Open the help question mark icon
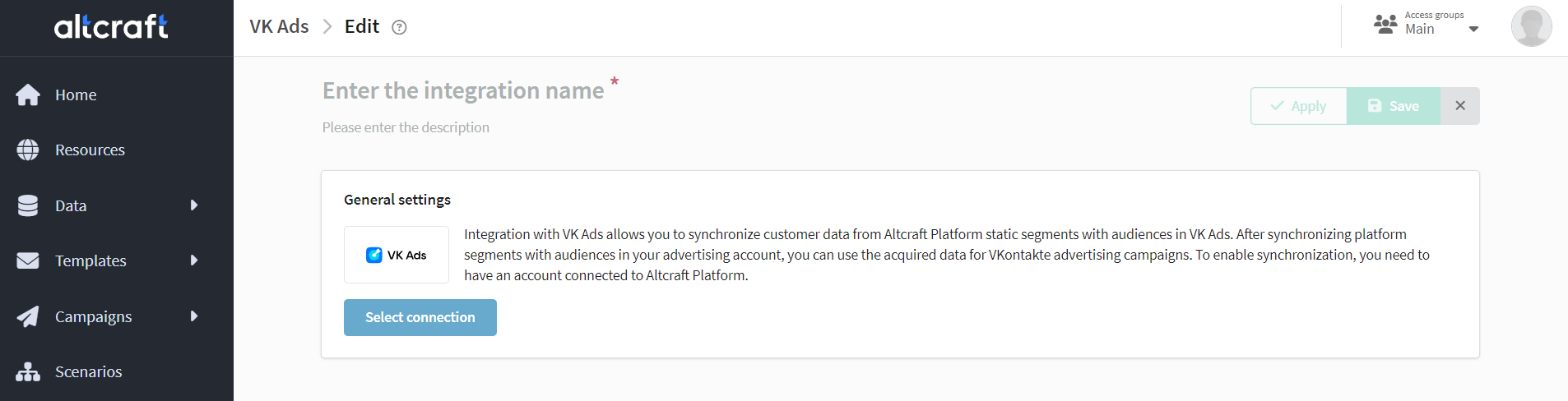Viewport: 1568px width, 401px height. click(x=399, y=27)
